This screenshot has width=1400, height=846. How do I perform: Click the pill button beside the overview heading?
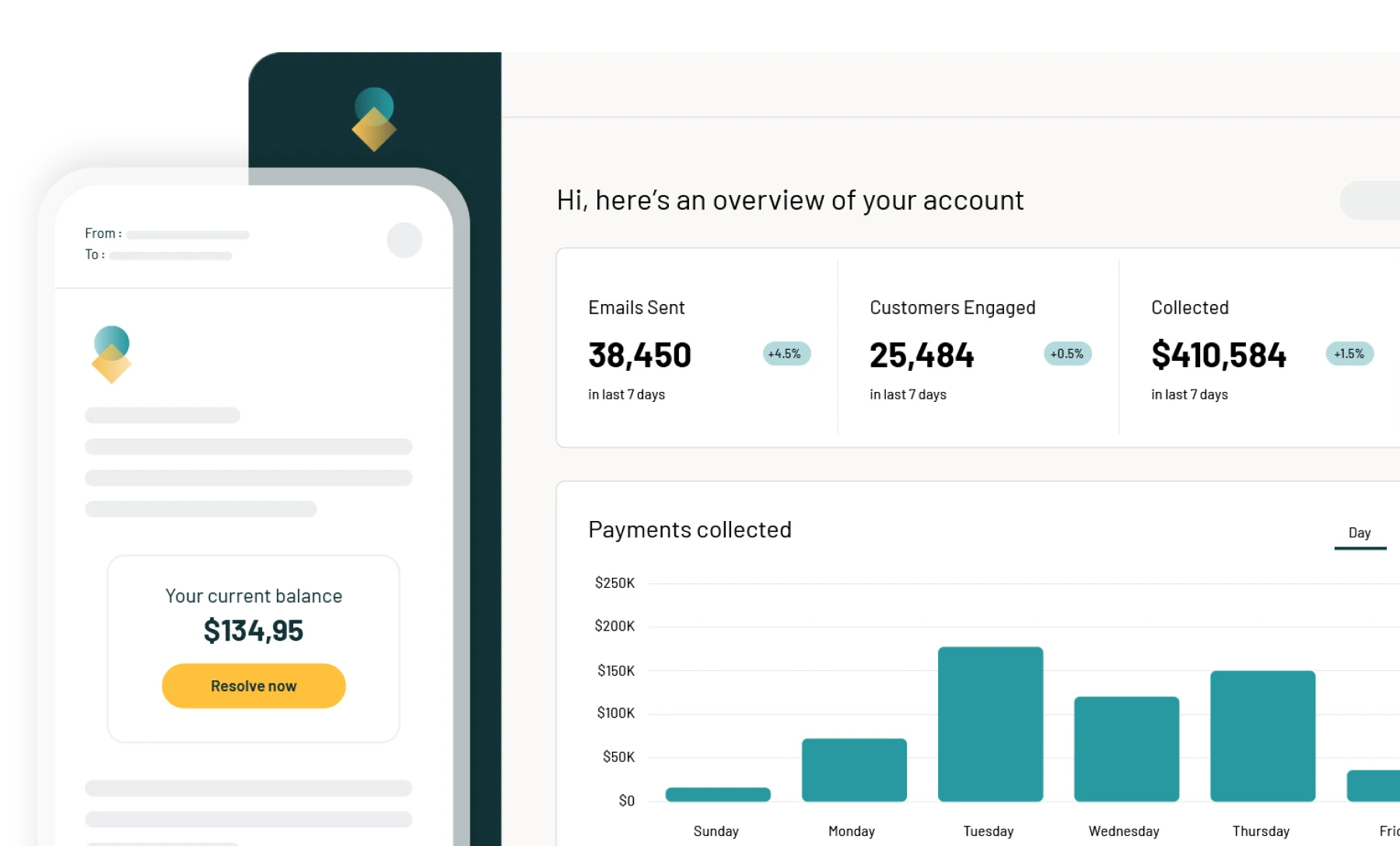1370,201
